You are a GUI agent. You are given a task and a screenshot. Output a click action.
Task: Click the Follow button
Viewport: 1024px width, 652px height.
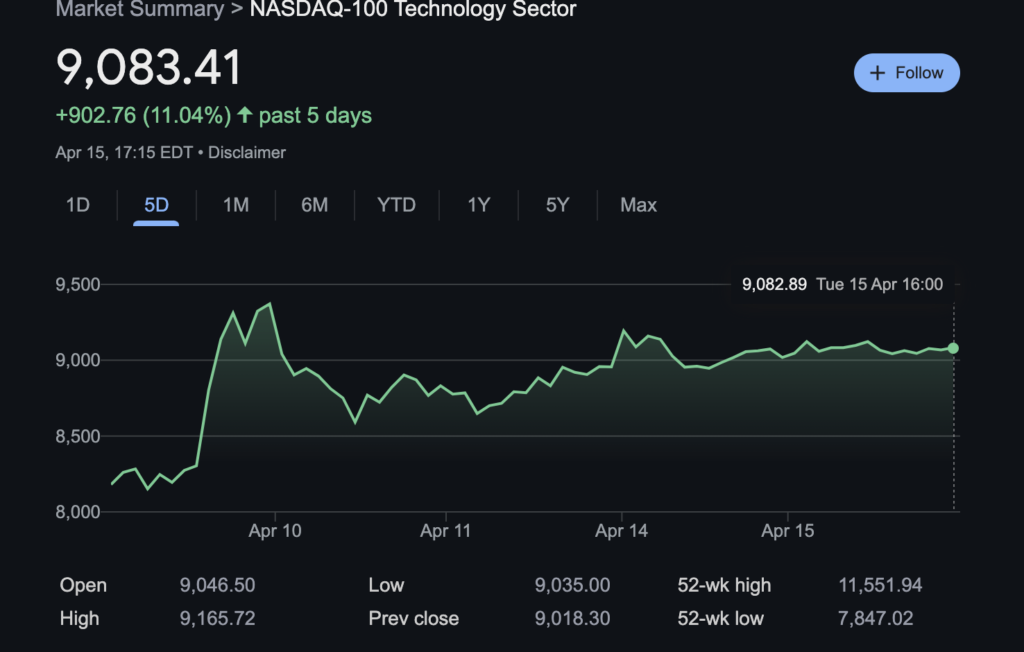tap(906, 73)
